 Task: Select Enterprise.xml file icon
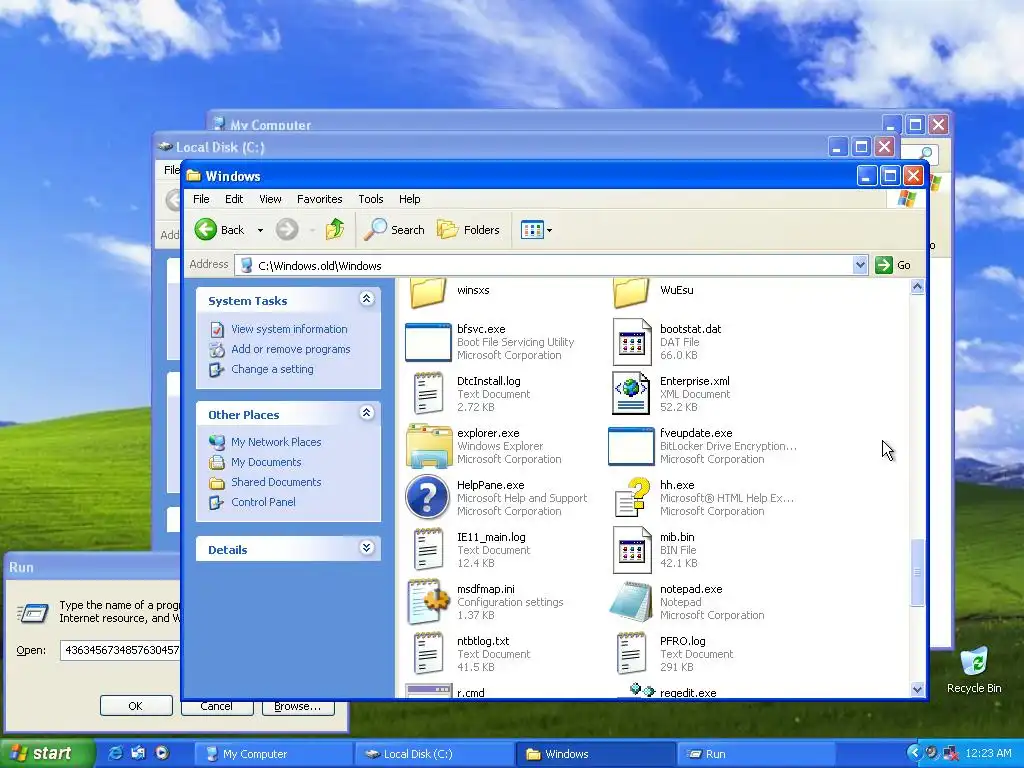point(631,394)
